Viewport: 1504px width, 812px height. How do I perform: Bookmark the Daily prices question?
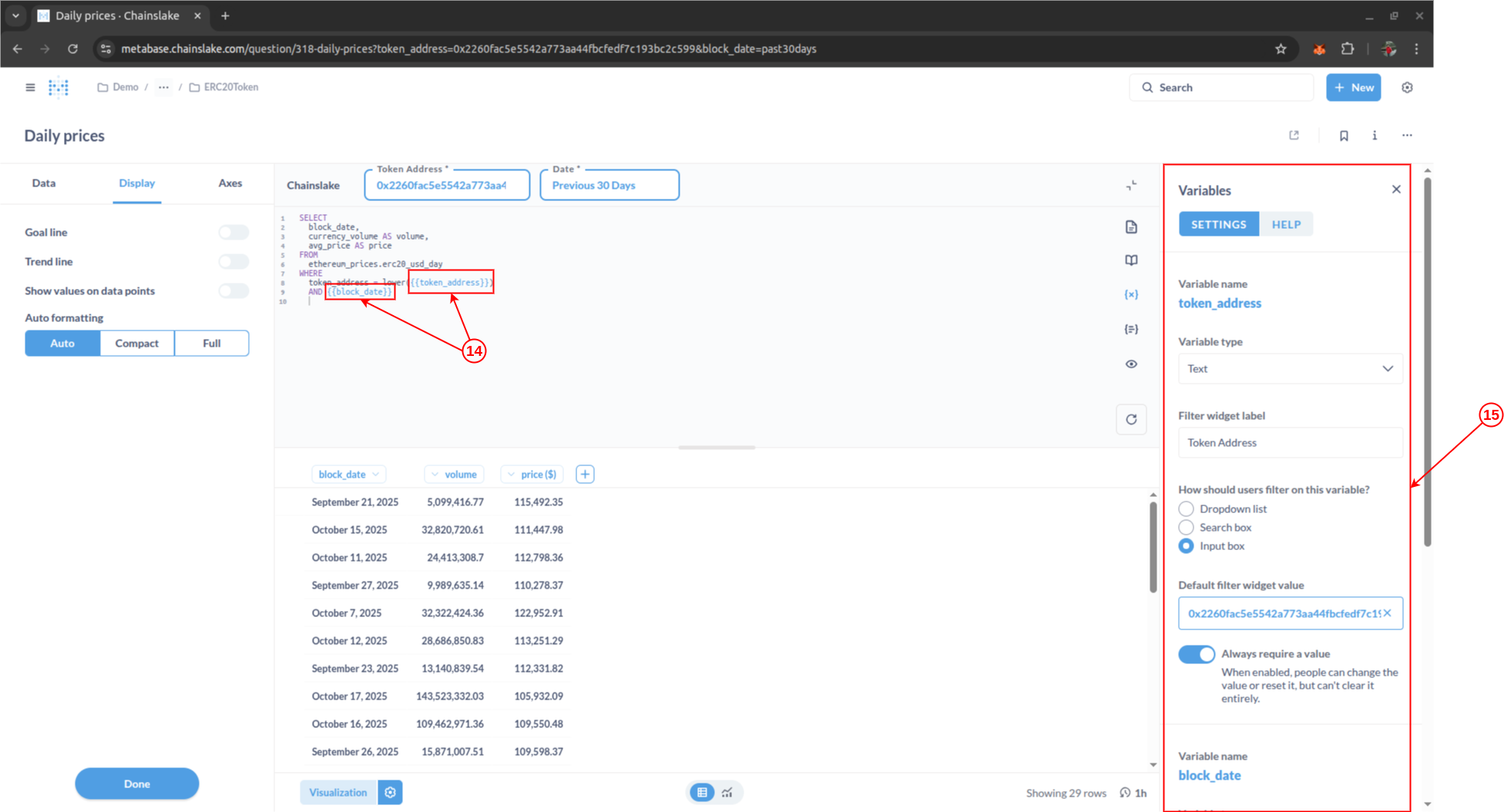pos(1343,136)
